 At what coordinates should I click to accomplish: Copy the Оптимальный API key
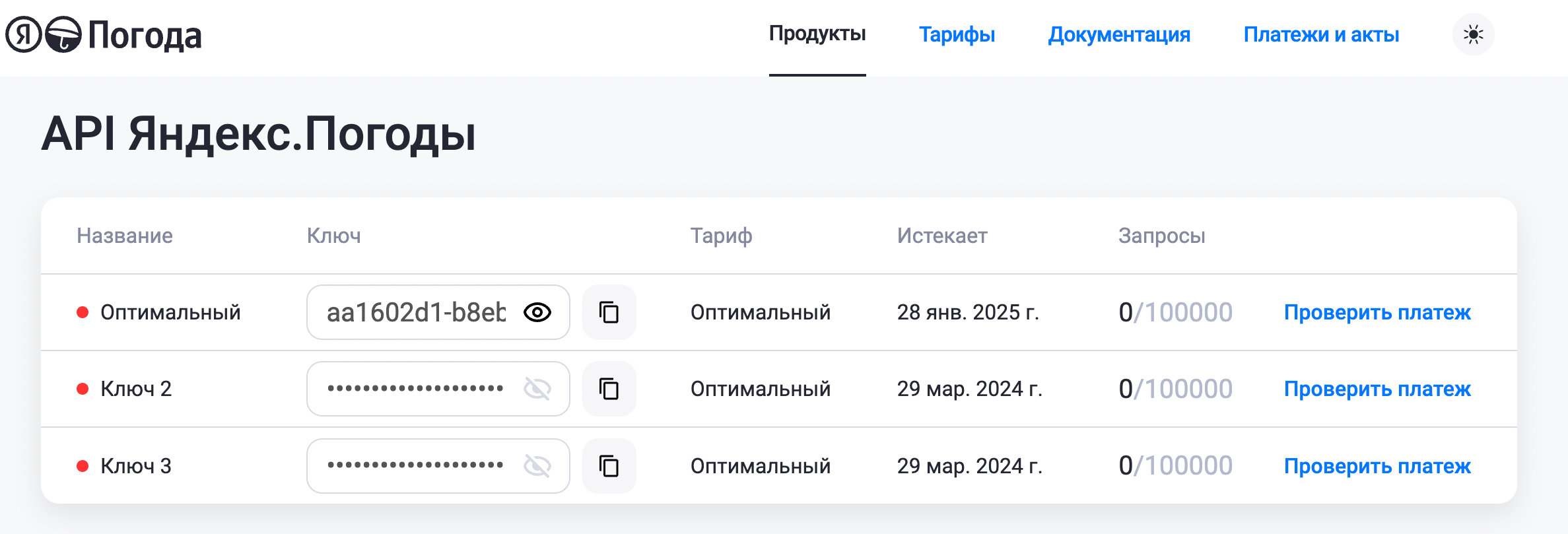tap(609, 312)
